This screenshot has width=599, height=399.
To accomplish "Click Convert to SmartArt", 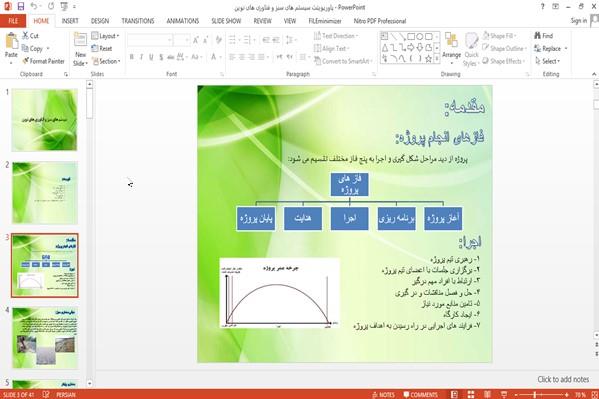I will [342, 61].
